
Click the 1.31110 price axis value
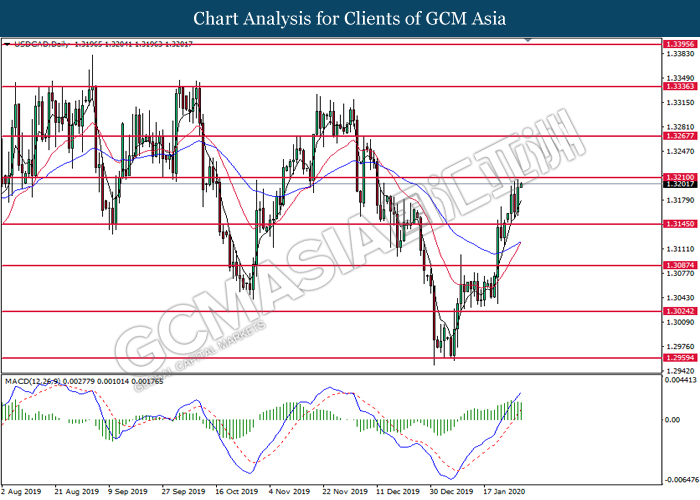[x=680, y=249]
